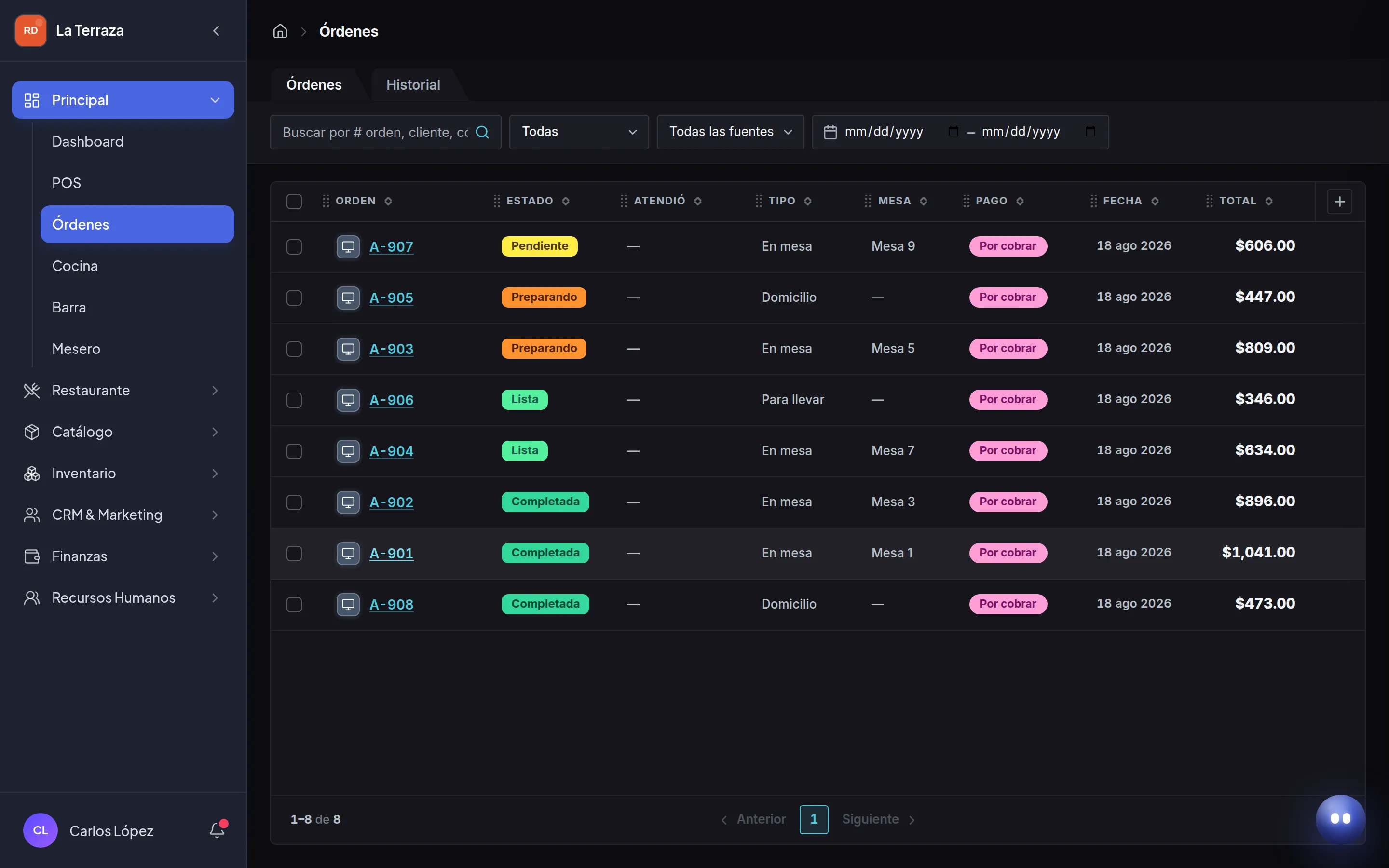Select all orders with header checkbox

pyautogui.click(x=294, y=202)
